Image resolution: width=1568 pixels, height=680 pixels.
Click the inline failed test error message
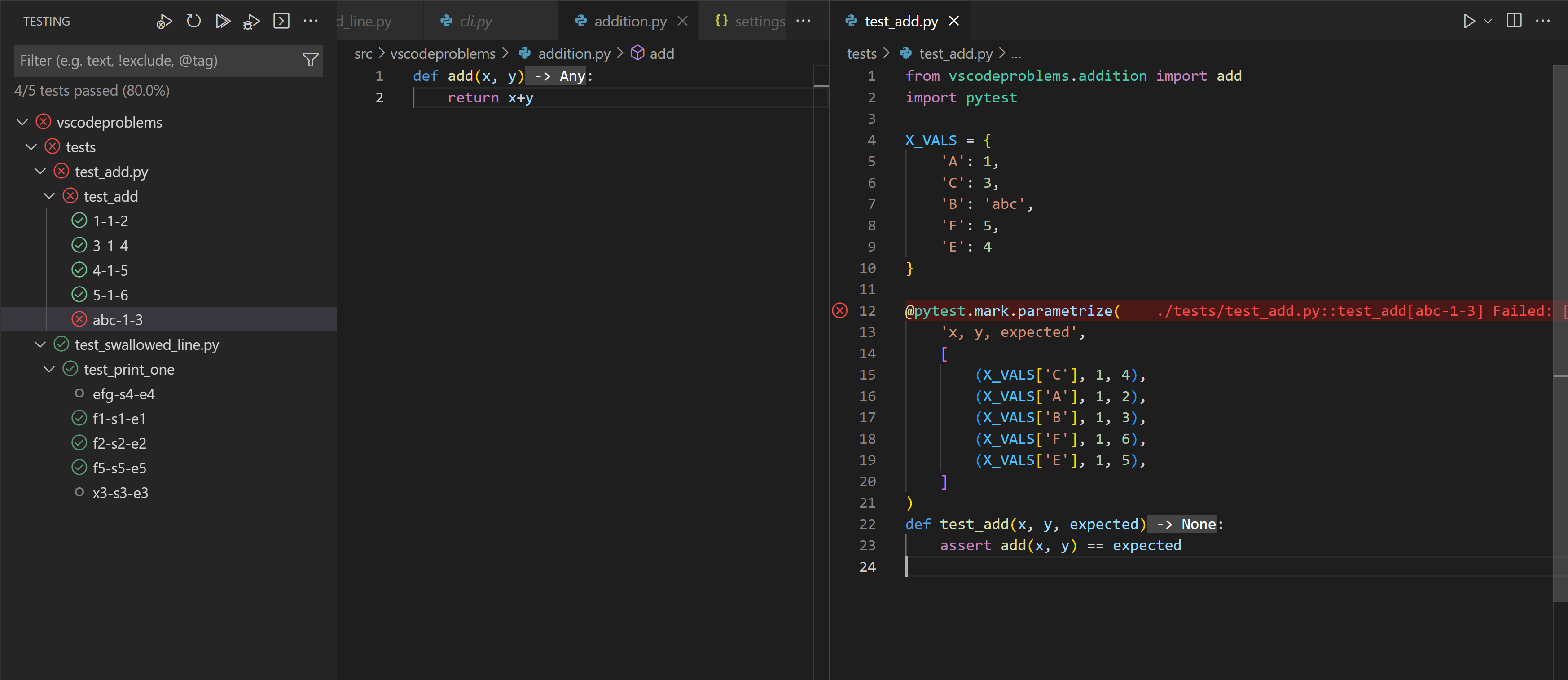pyautogui.click(x=1362, y=310)
